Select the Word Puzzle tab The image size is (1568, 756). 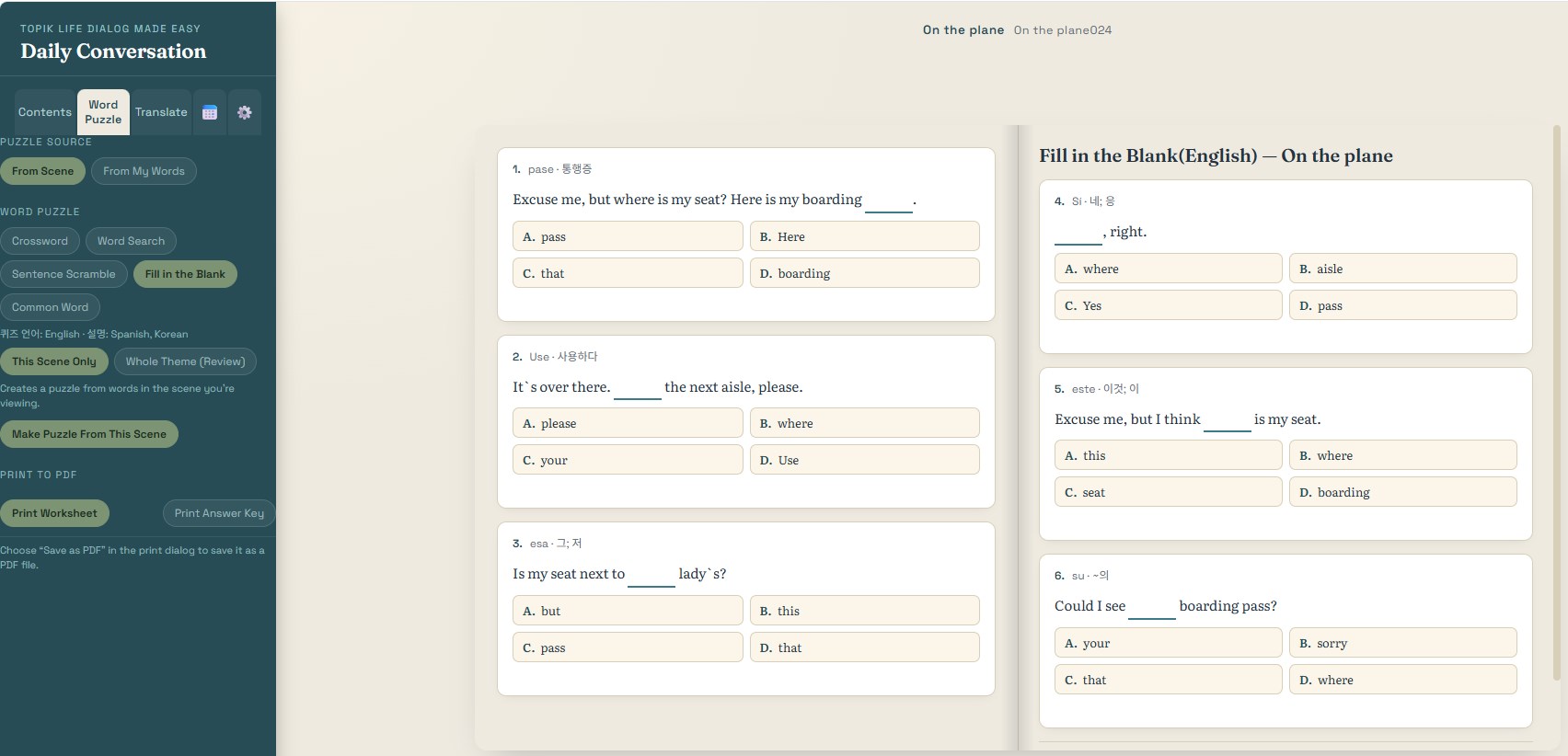click(103, 112)
